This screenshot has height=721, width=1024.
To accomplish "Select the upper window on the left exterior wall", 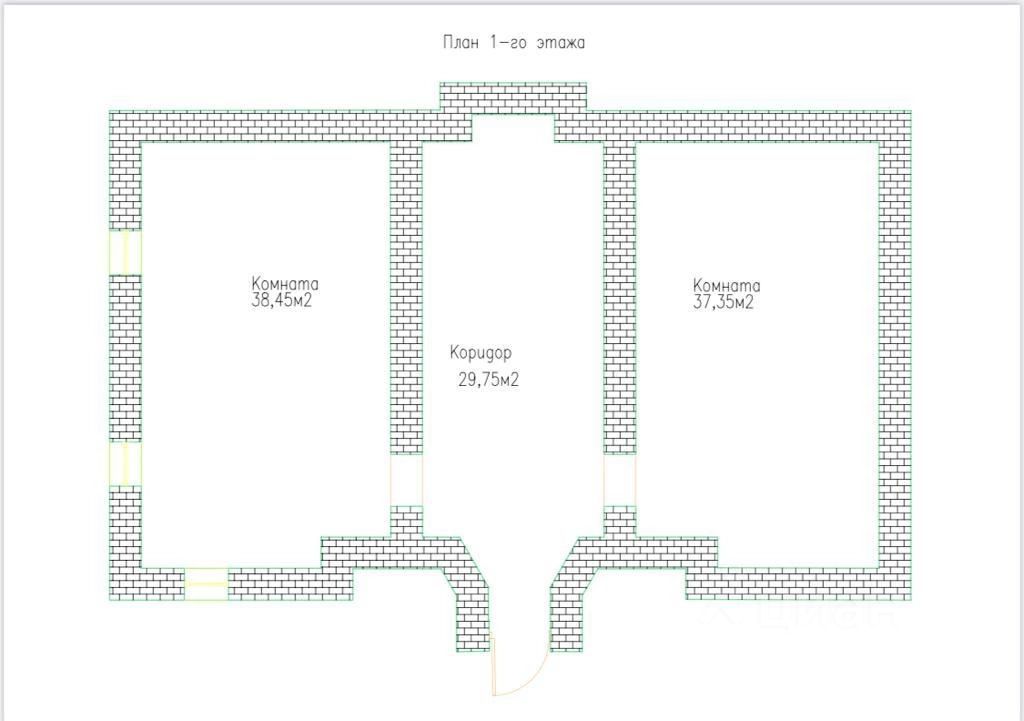I will 125,252.
